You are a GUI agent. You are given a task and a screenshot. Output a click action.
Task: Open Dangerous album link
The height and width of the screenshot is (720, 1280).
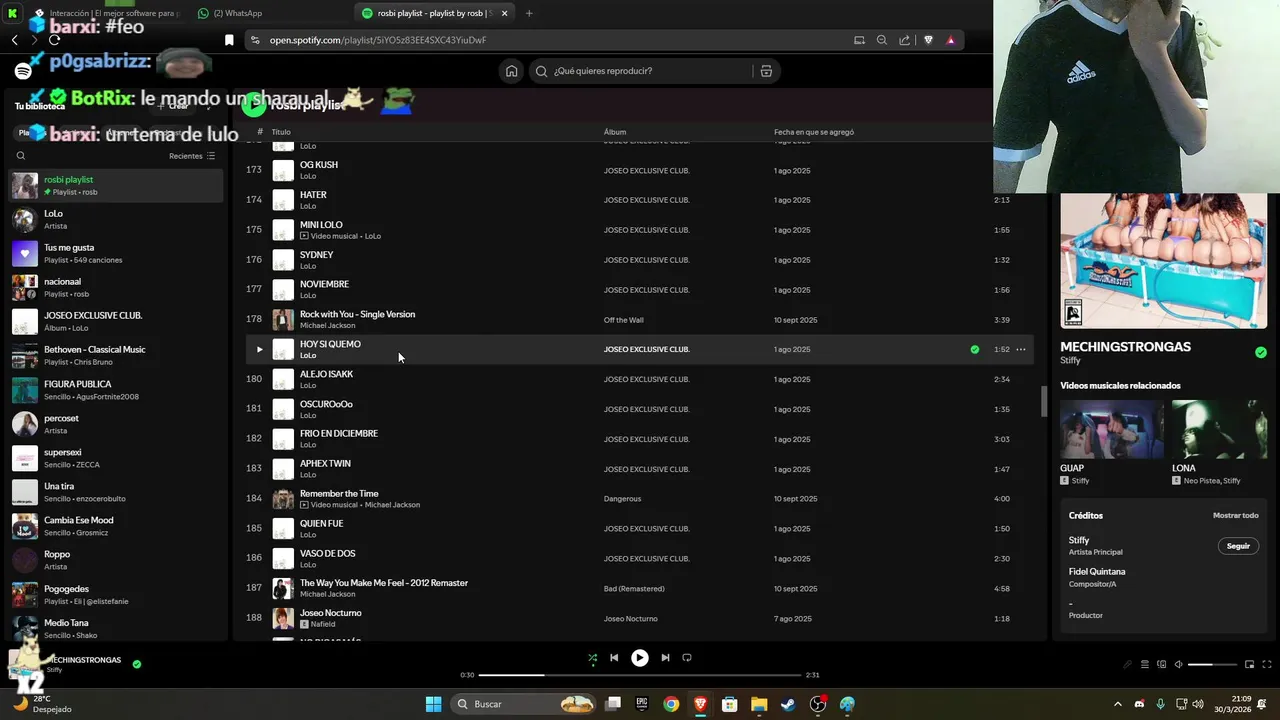622,498
